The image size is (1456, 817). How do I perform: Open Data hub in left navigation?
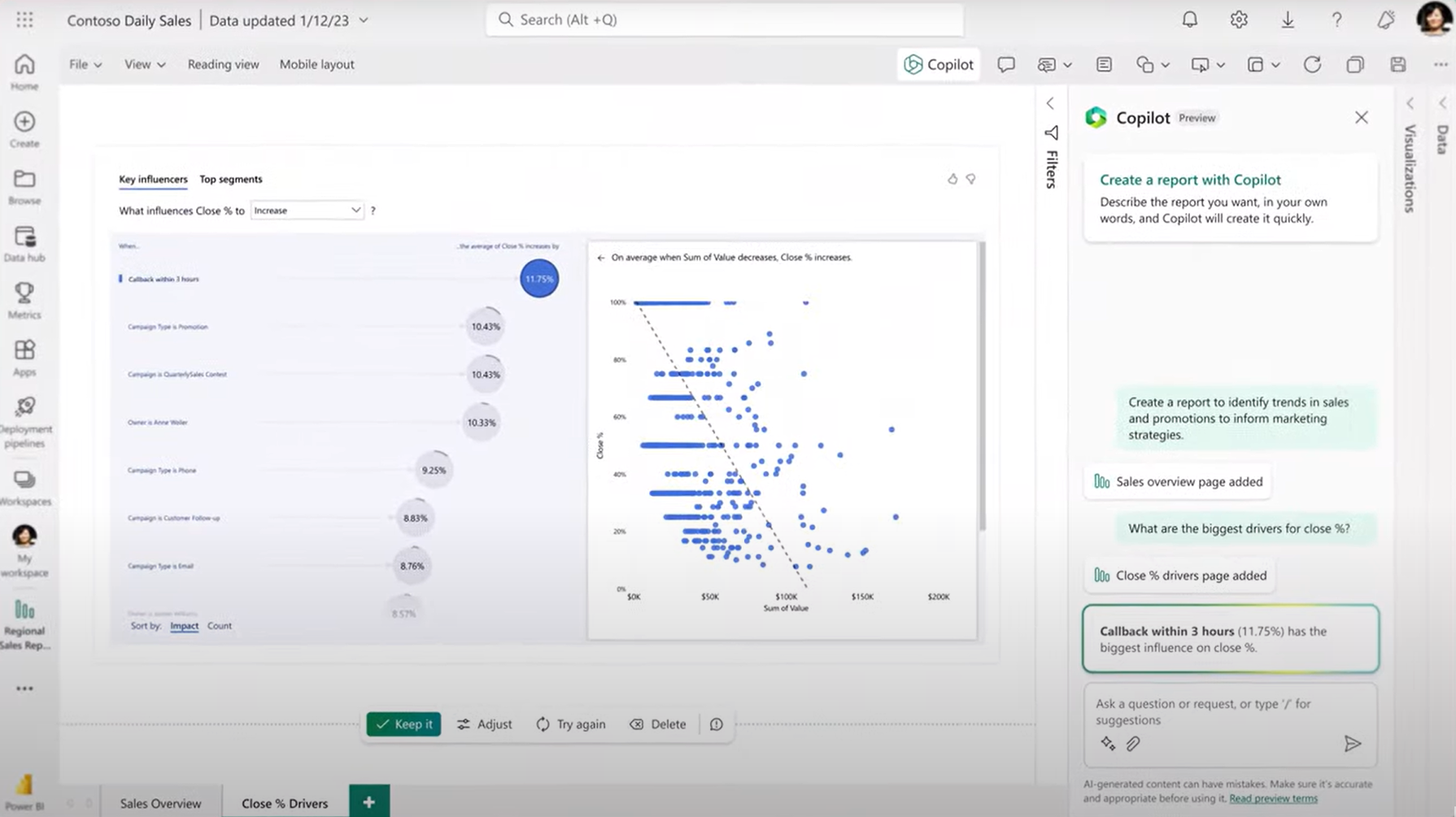click(24, 244)
